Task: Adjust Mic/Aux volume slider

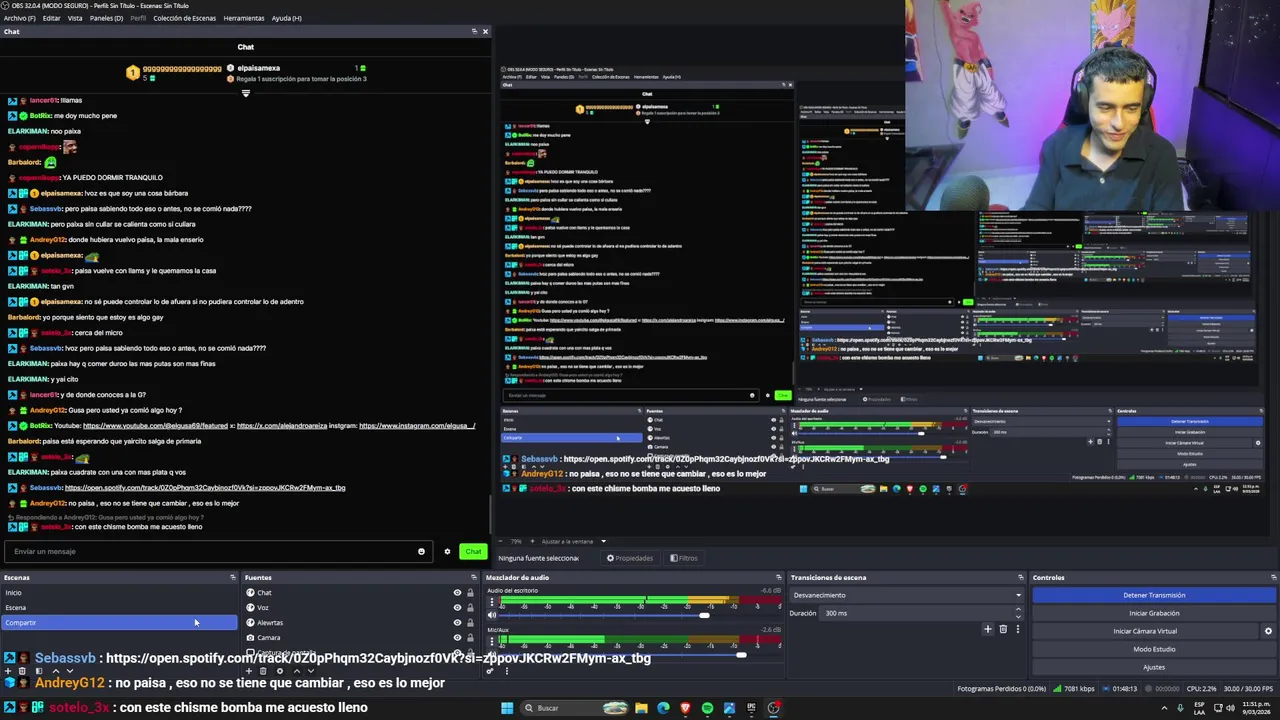Action: point(741,654)
